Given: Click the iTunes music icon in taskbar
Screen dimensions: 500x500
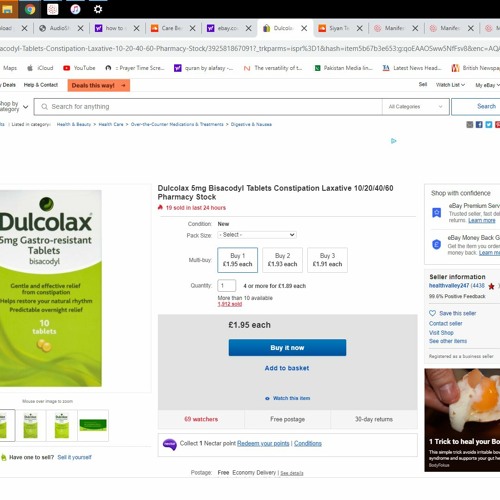Looking at the screenshot, I should coord(75,9).
